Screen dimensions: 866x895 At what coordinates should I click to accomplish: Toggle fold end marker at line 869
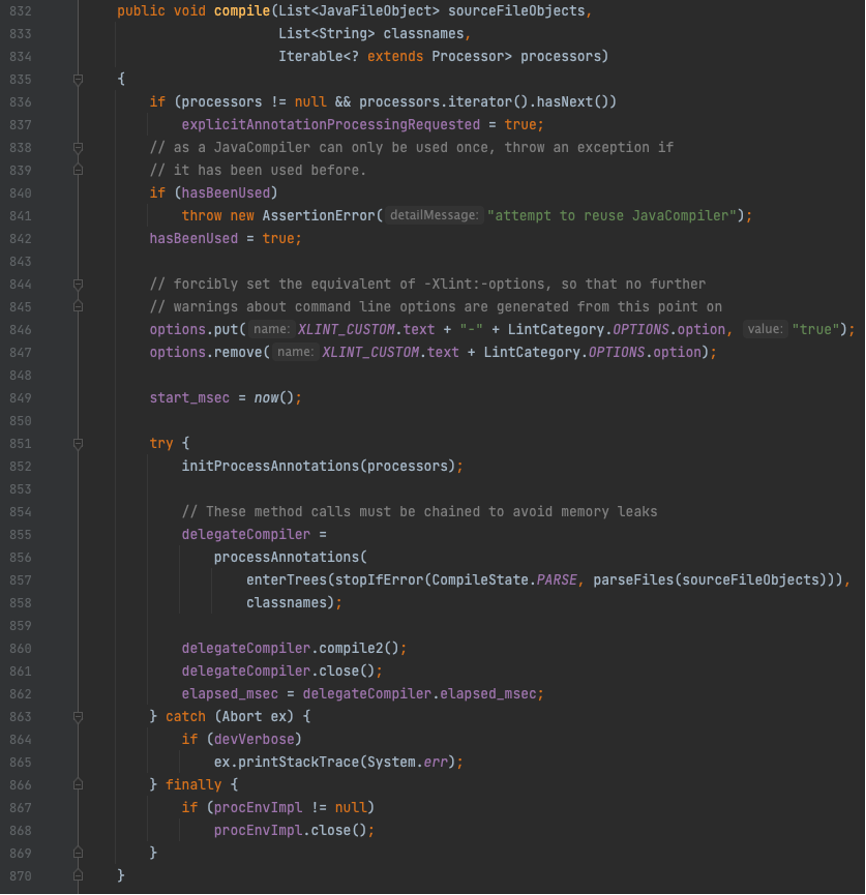pyautogui.click(x=78, y=853)
